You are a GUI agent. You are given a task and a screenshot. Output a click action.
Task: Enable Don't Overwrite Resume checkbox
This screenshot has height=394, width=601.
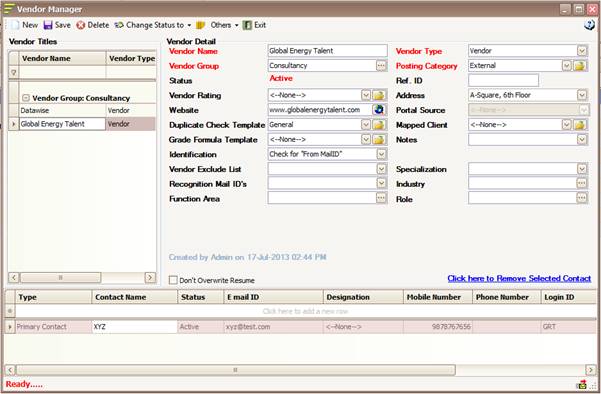(173, 280)
